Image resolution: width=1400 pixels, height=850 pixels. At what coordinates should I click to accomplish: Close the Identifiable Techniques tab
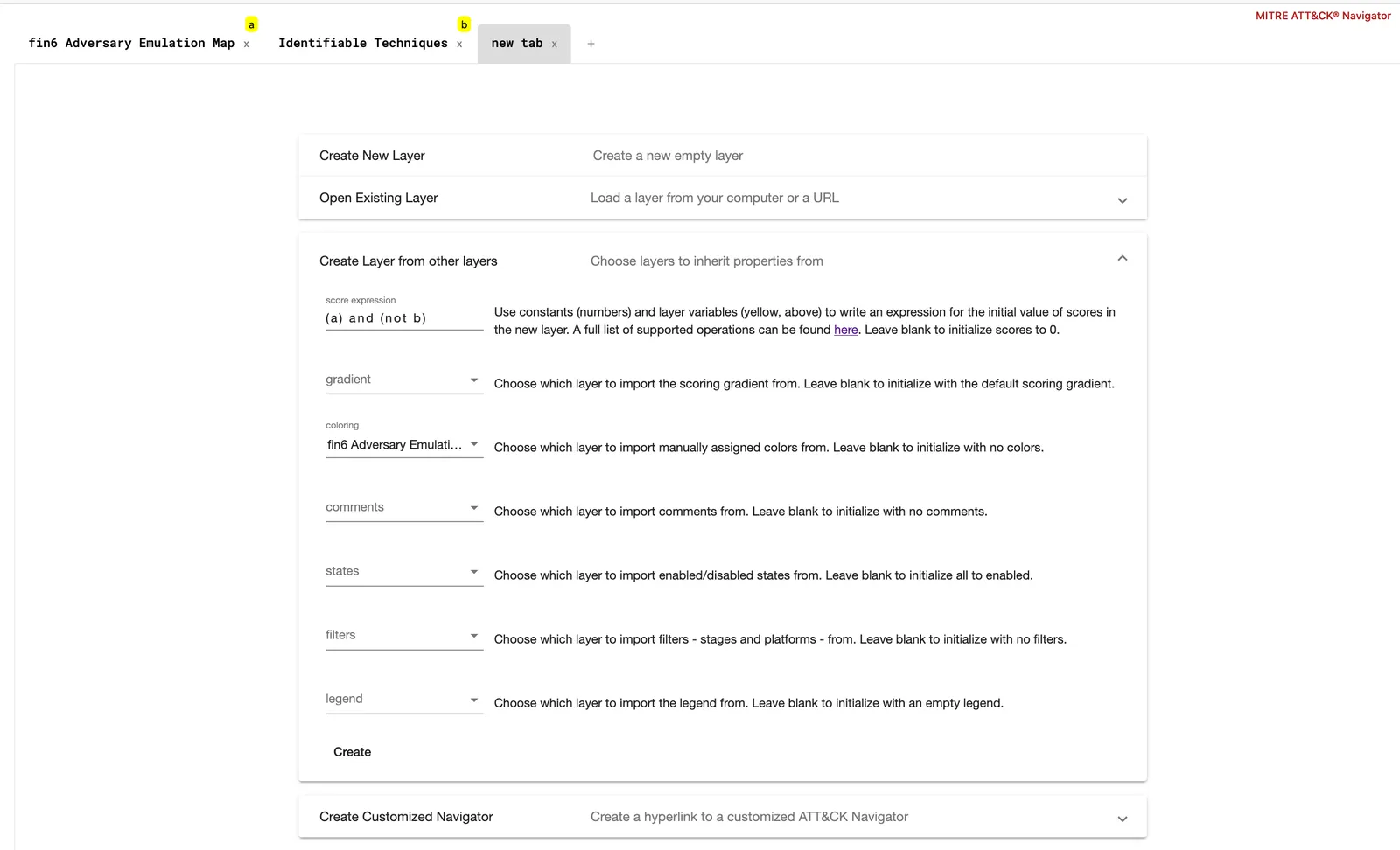[x=459, y=45]
